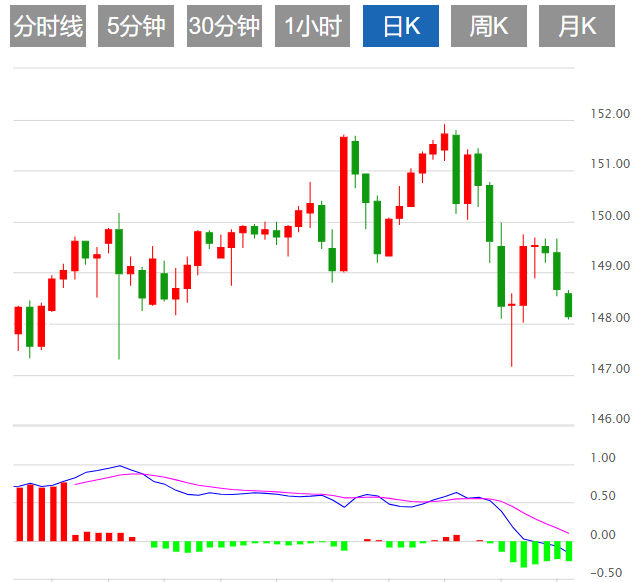Switch to the 分时线 chart tab
Image resolution: width=632 pixels, height=582 pixels.
(x=48, y=26)
